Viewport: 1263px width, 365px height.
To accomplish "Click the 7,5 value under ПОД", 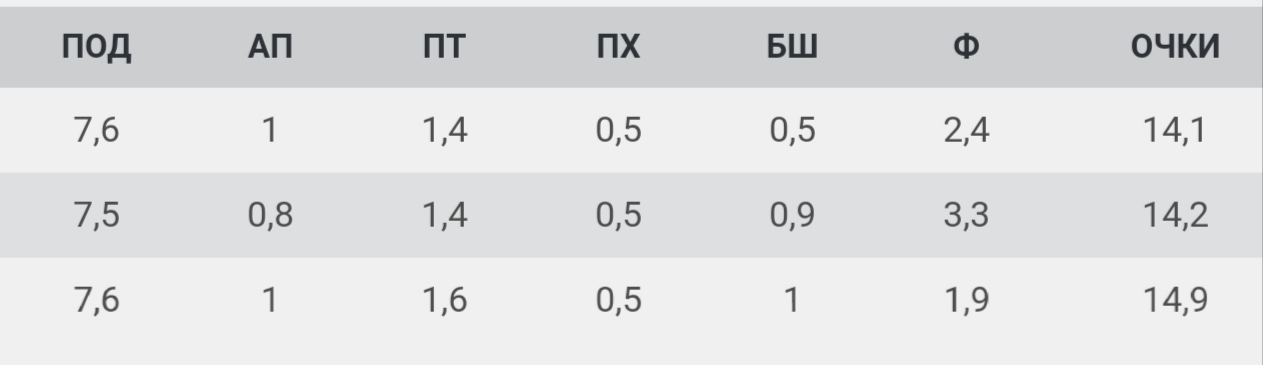I will 96,216.
